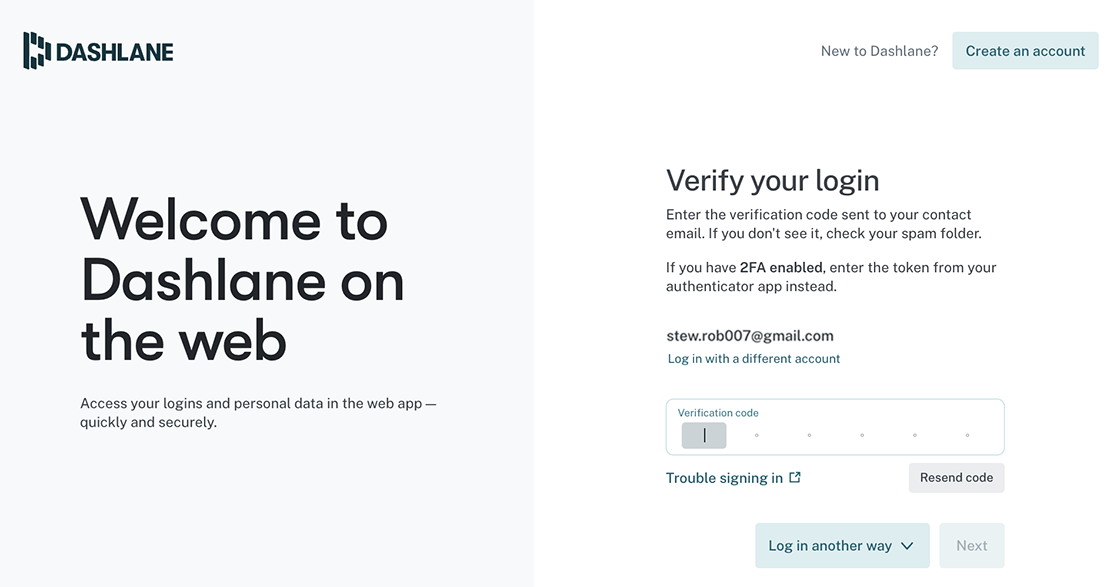Click the Verification code field label

point(718,413)
